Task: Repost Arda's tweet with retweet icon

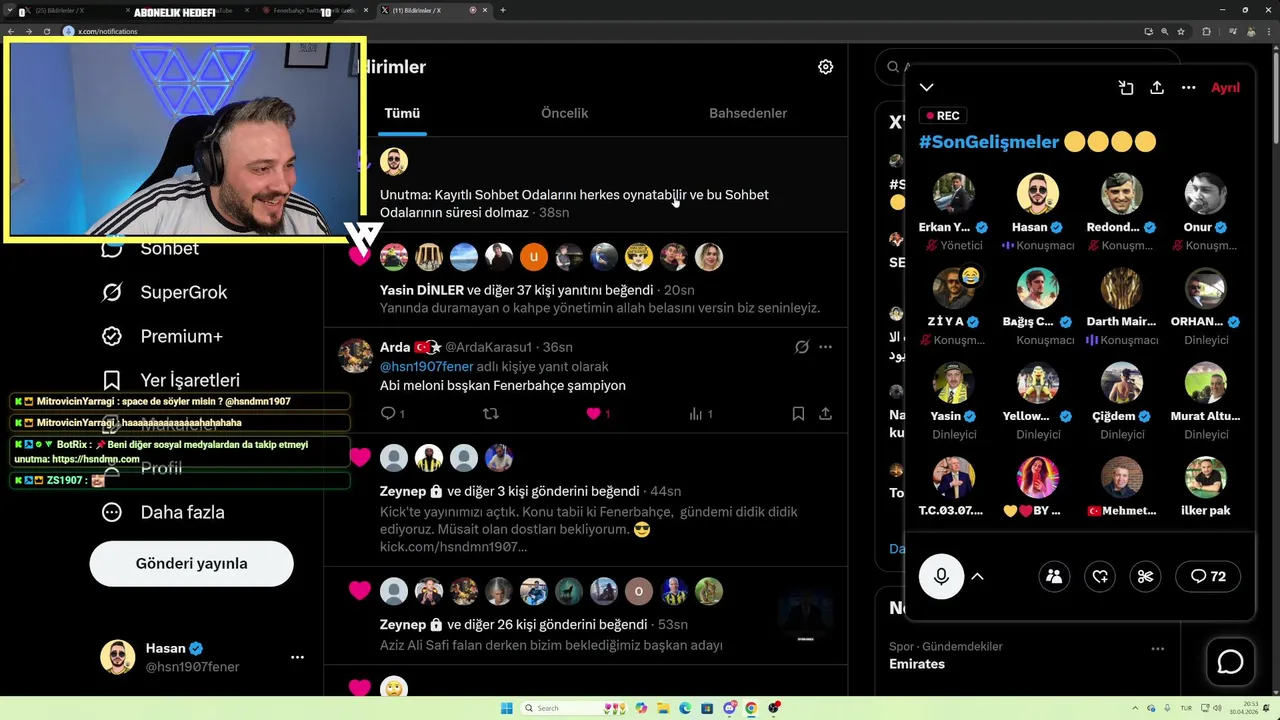Action: pyautogui.click(x=491, y=413)
